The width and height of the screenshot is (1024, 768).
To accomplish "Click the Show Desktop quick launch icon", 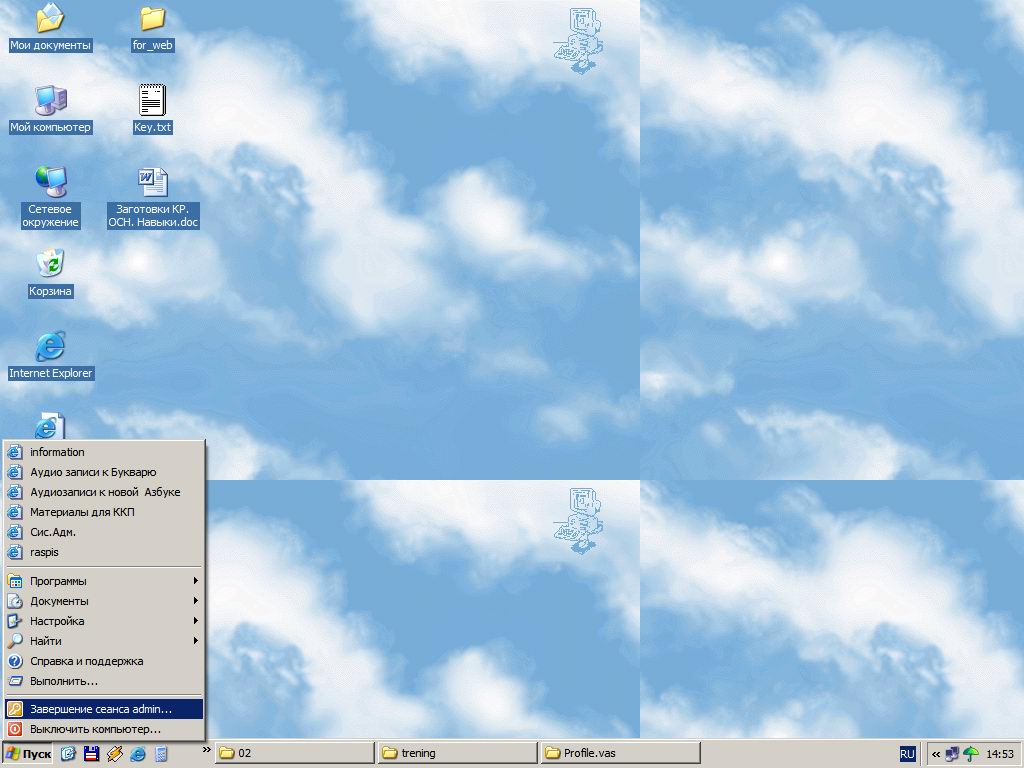I will click(x=68, y=754).
